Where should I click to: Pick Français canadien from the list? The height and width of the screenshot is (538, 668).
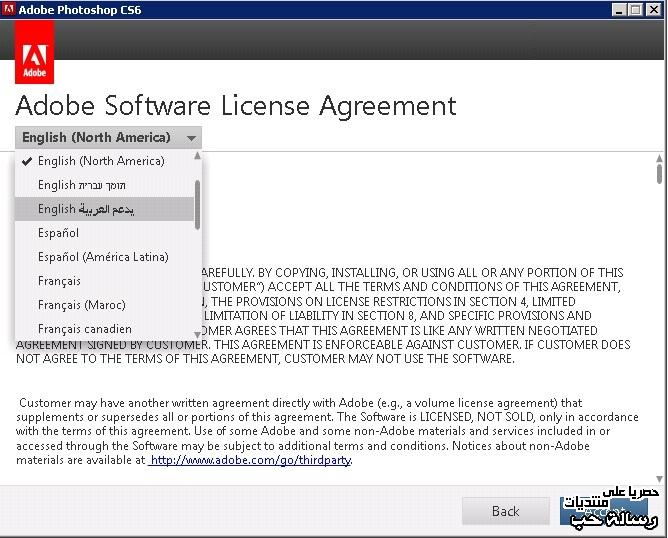tap(84, 329)
